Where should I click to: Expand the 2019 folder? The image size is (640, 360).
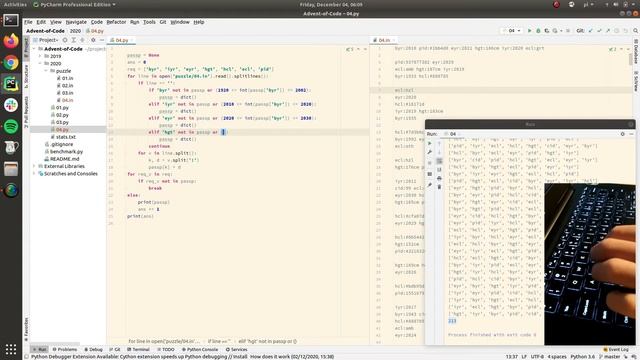tap(40, 56)
